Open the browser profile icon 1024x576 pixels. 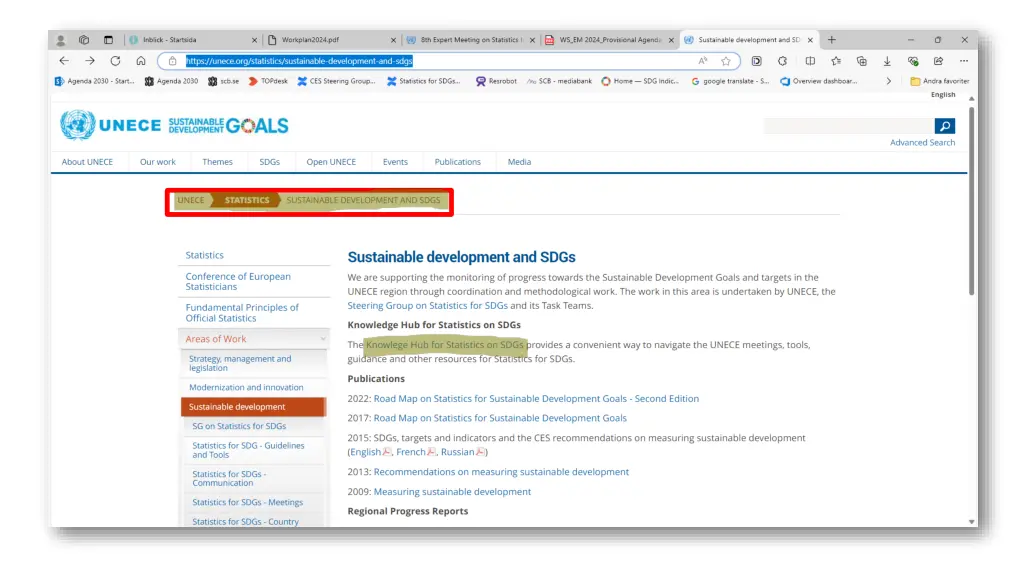pos(61,40)
